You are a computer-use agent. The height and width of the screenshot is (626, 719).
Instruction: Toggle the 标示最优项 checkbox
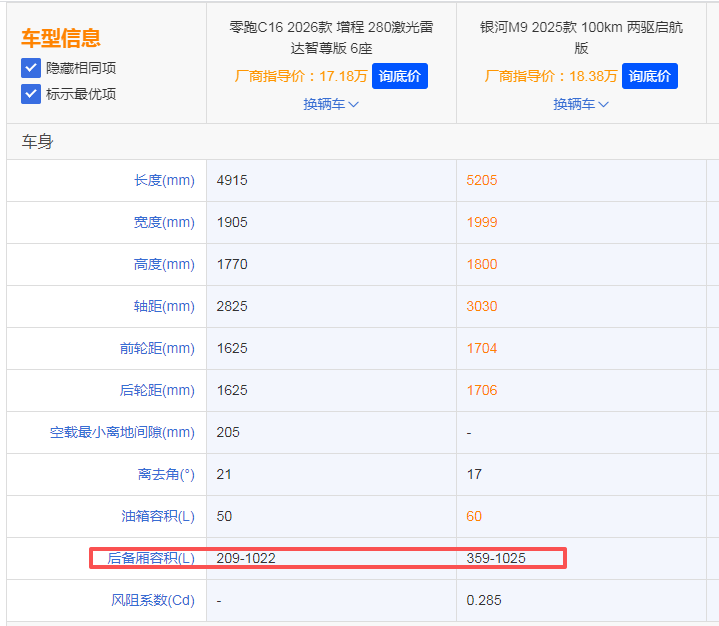point(31,94)
